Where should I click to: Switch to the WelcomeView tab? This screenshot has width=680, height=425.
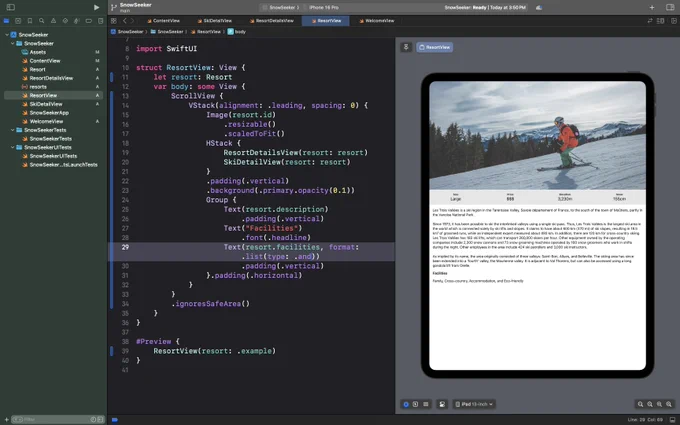point(376,20)
